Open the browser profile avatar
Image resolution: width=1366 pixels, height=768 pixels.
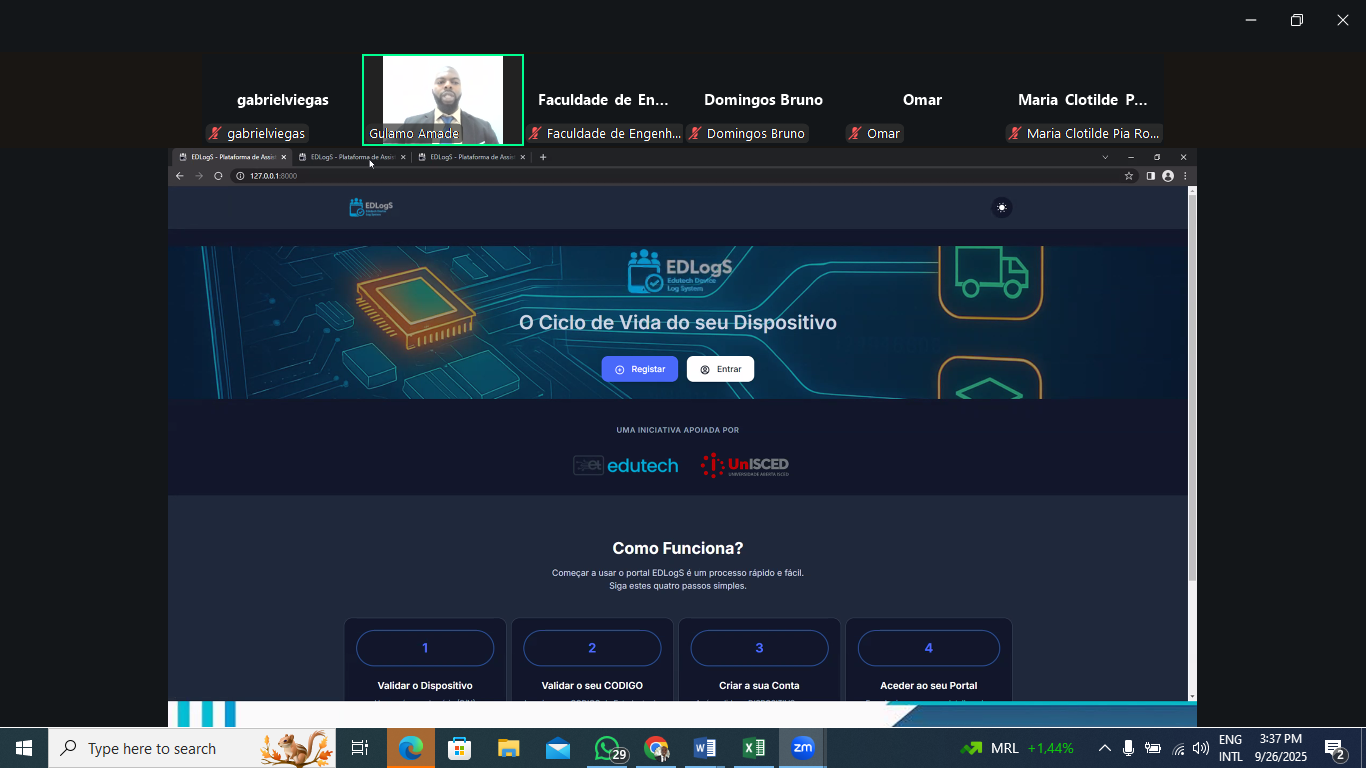[x=1168, y=176]
